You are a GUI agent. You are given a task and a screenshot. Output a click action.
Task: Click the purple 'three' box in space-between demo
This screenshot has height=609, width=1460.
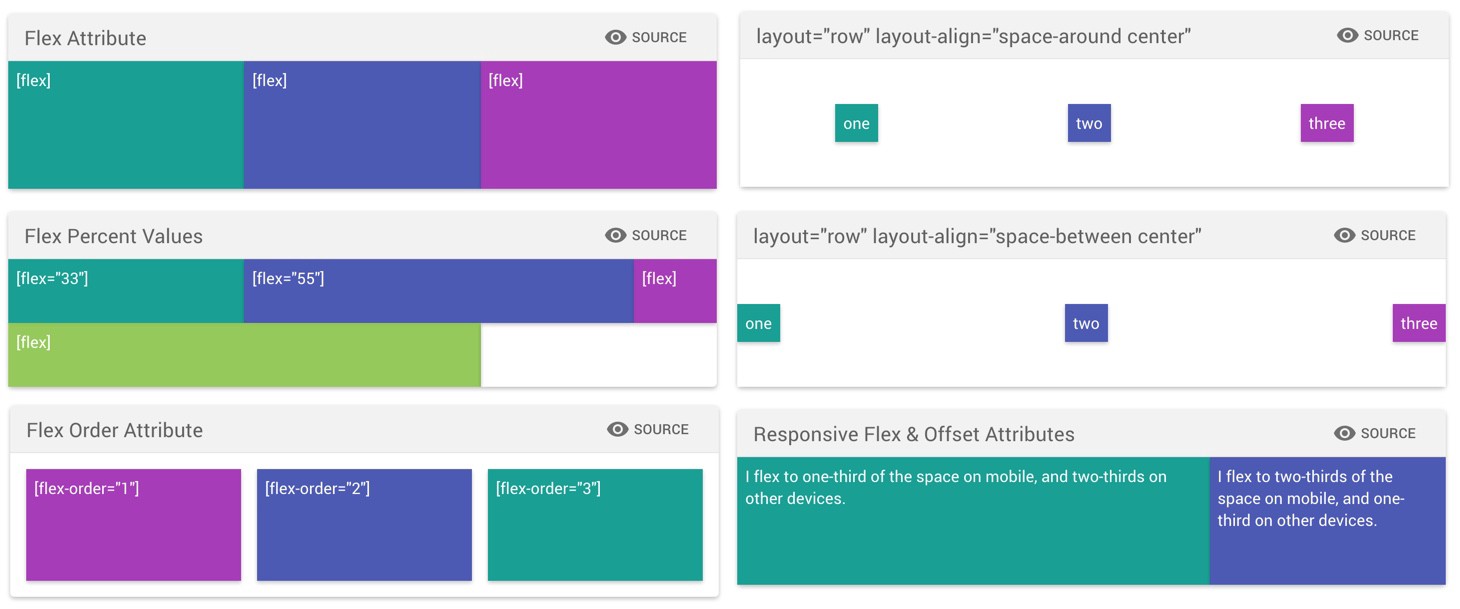pos(1418,323)
